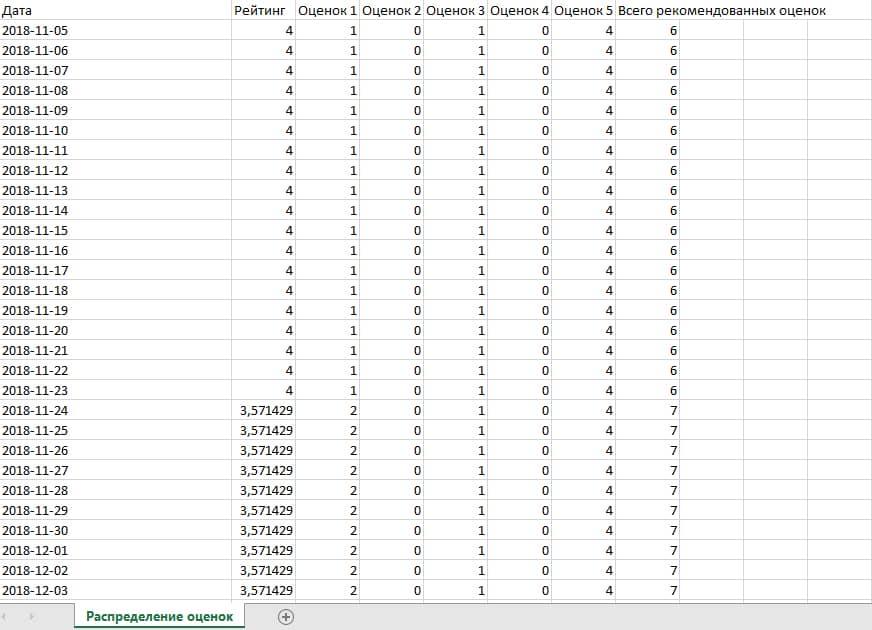Select the rating value 4 in row 2018-11-19
The height and width of the screenshot is (630, 872).
pyautogui.click(x=263, y=311)
